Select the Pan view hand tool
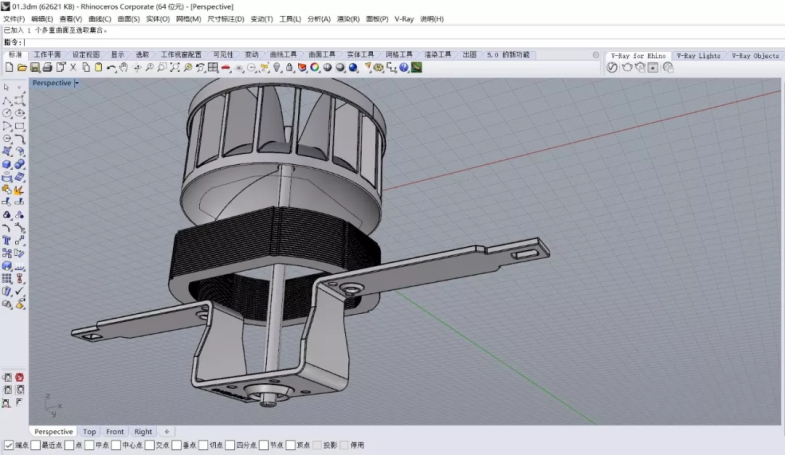The width and height of the screenshot is (785, 455). pyautogui.click(x=123, y=68)
